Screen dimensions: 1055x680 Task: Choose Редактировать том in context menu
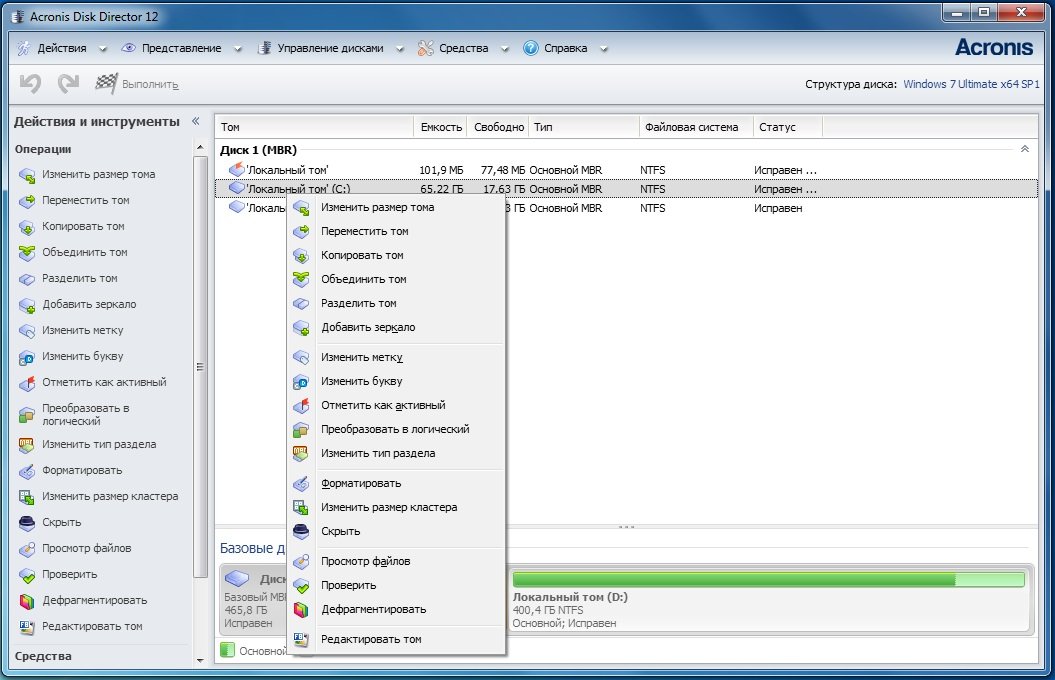[x=371, y=639]
